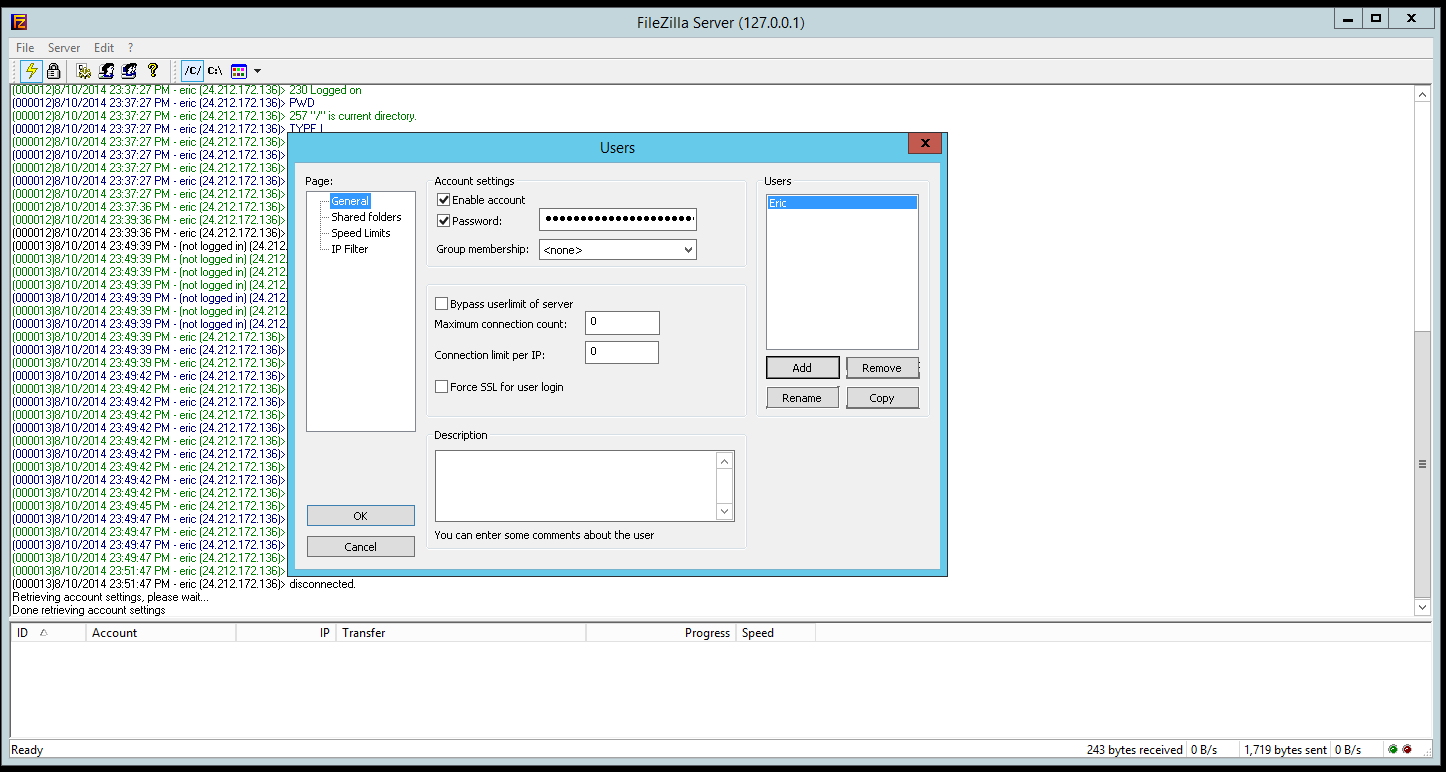1446x772 pixels.
Task: Click the Rename user button
Action: pos(802,398)
